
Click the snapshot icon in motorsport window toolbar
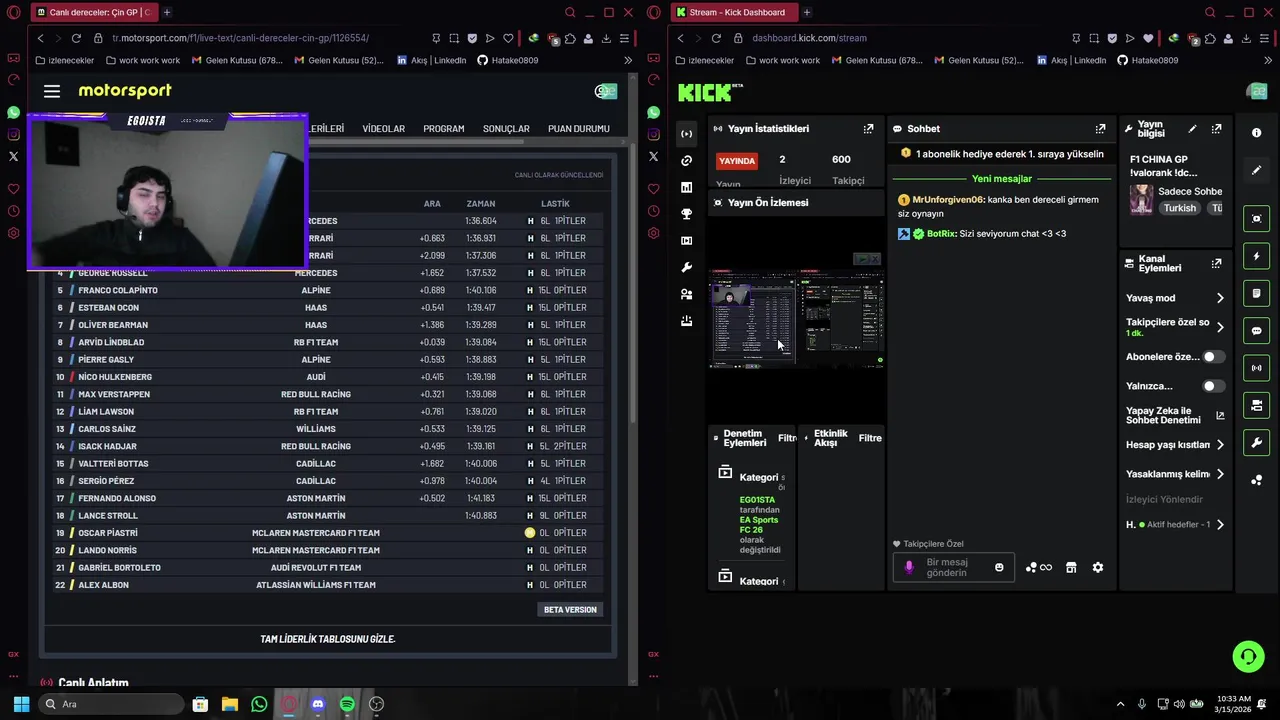[x=454, y=38]
